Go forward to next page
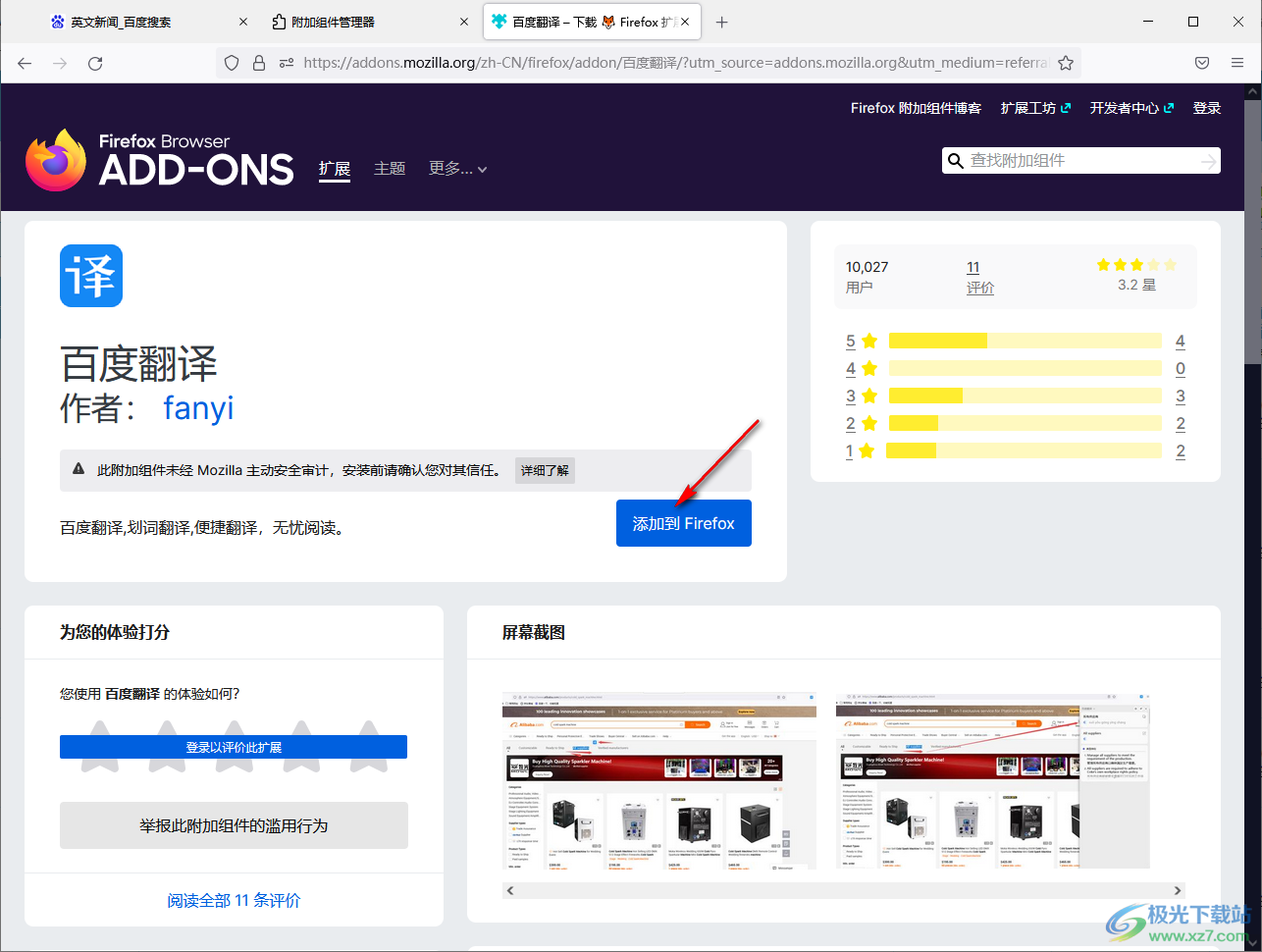This screenshot has height=952, width=1262. pyautogui.click(x=60, y=63)
